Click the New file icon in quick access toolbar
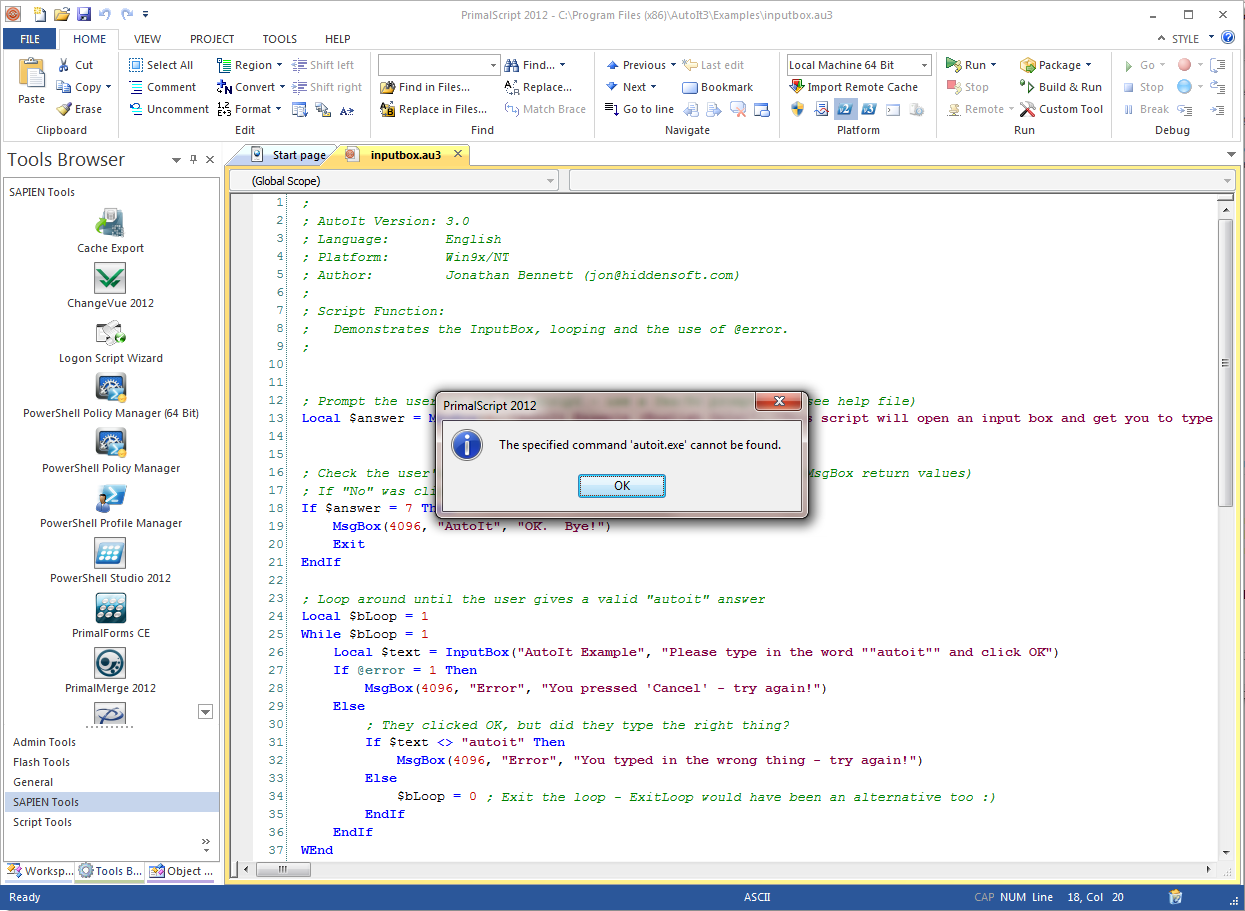 [x=39, y=14]
